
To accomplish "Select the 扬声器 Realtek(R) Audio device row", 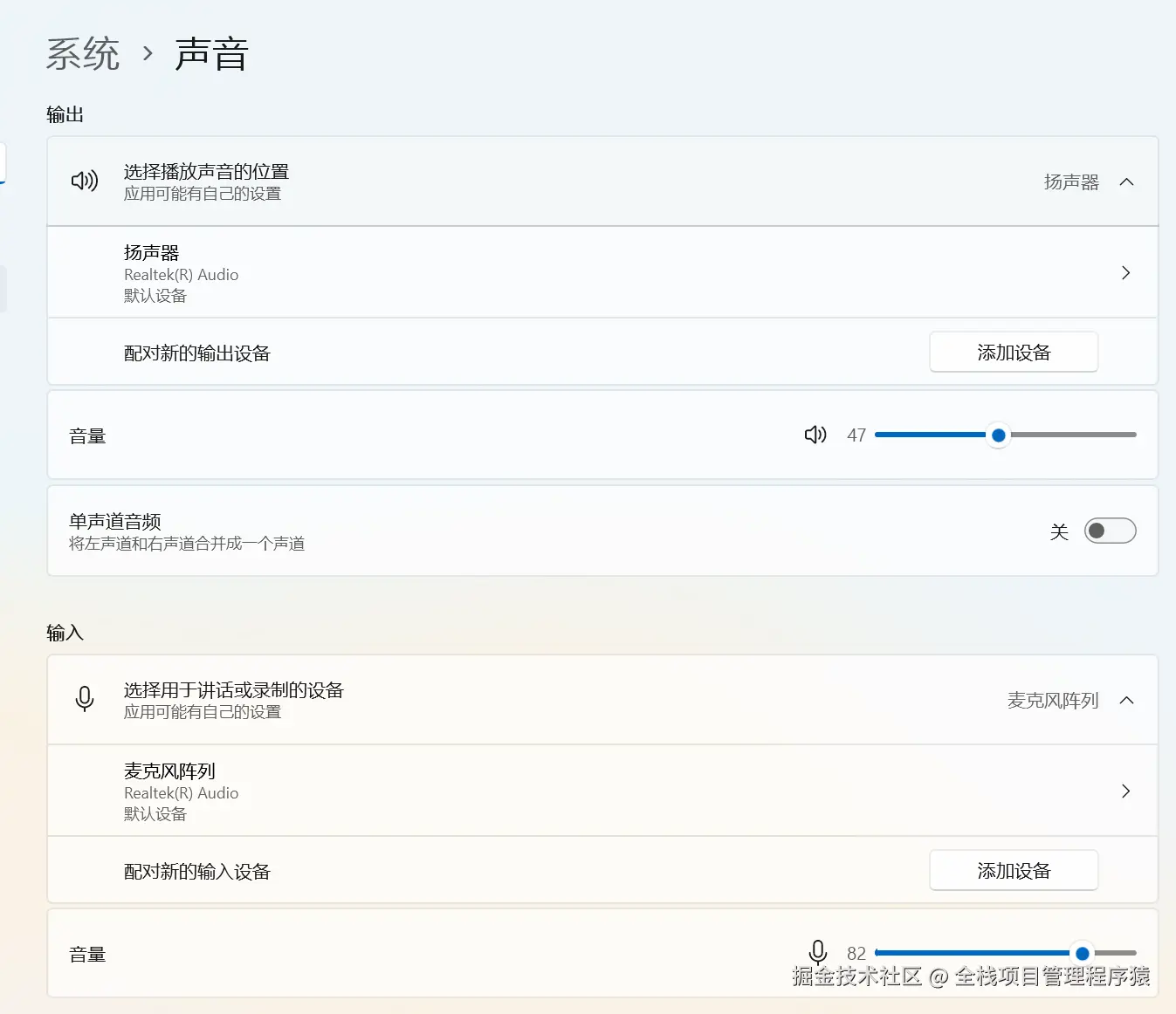I will tap(524, 272).
